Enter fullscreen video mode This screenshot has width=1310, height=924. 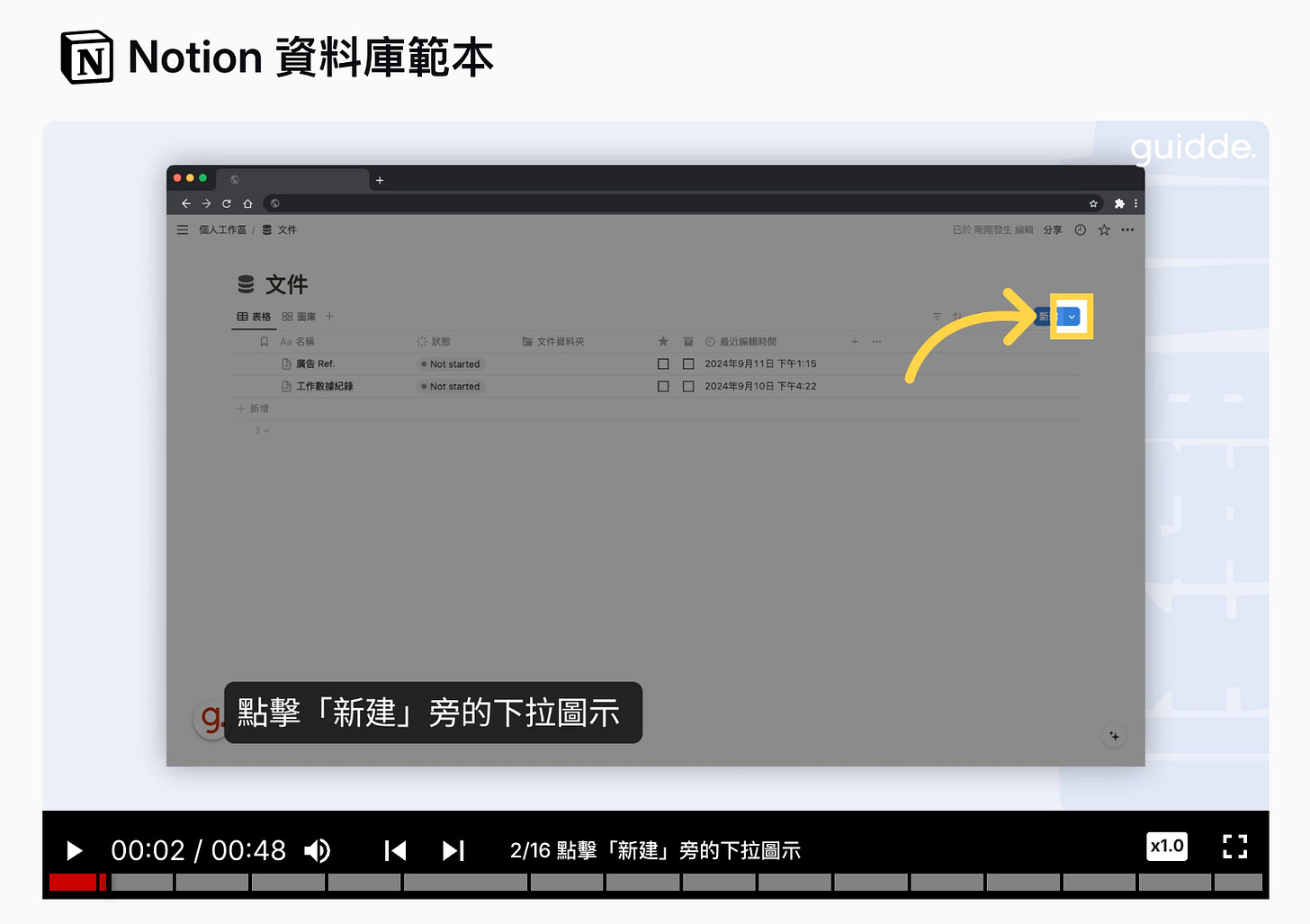pyautogui.click(x=1235, y=846)
